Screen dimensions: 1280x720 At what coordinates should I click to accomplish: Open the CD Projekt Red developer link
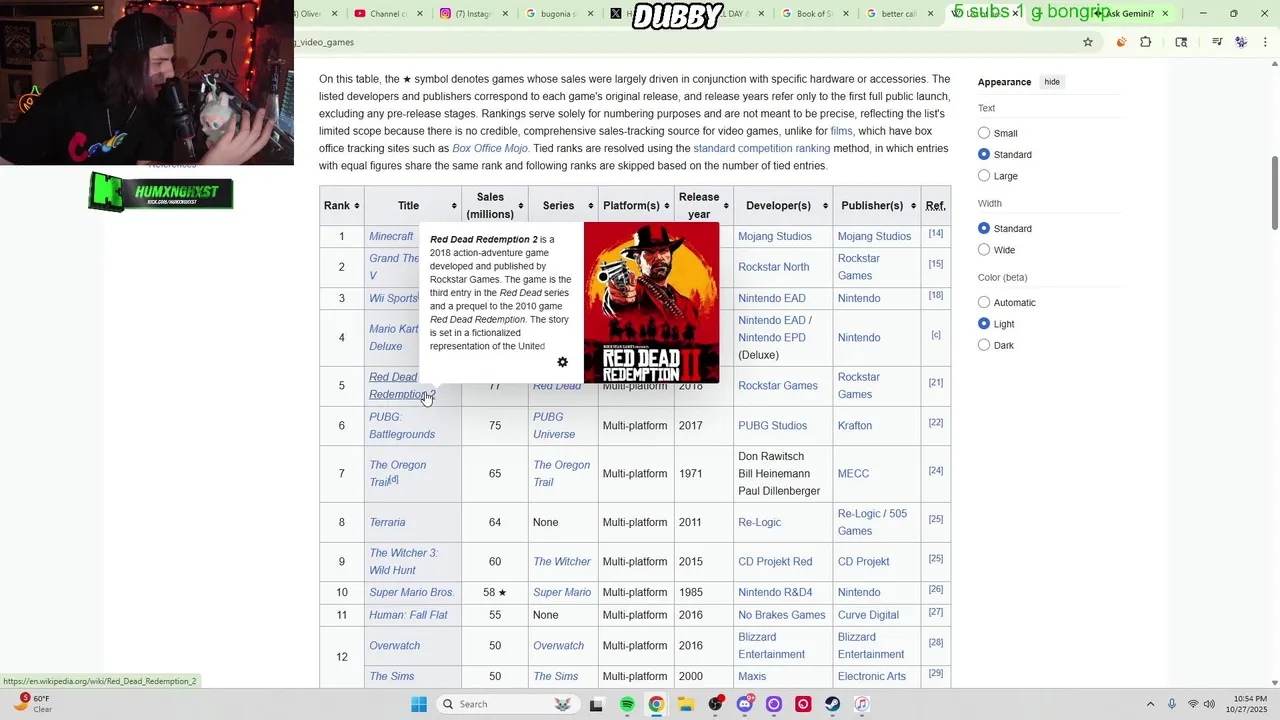click(775, 562)
